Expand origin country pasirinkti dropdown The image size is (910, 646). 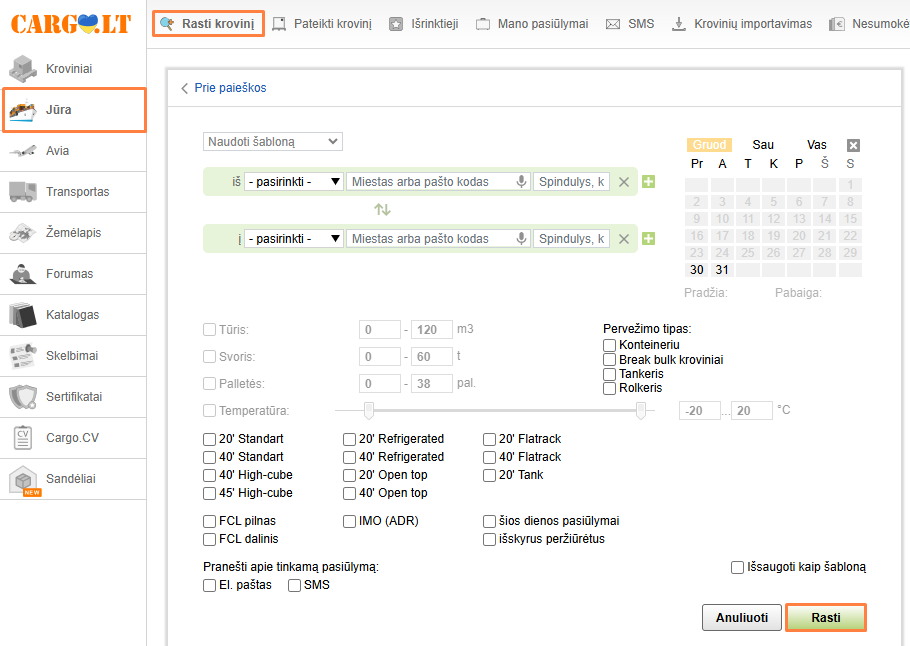(294, 182)
